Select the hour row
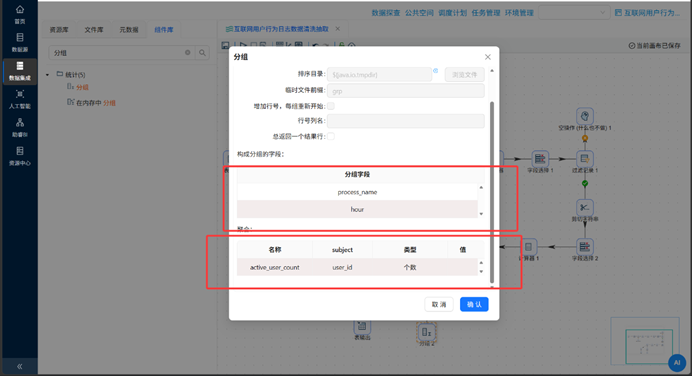 (357, 209)
